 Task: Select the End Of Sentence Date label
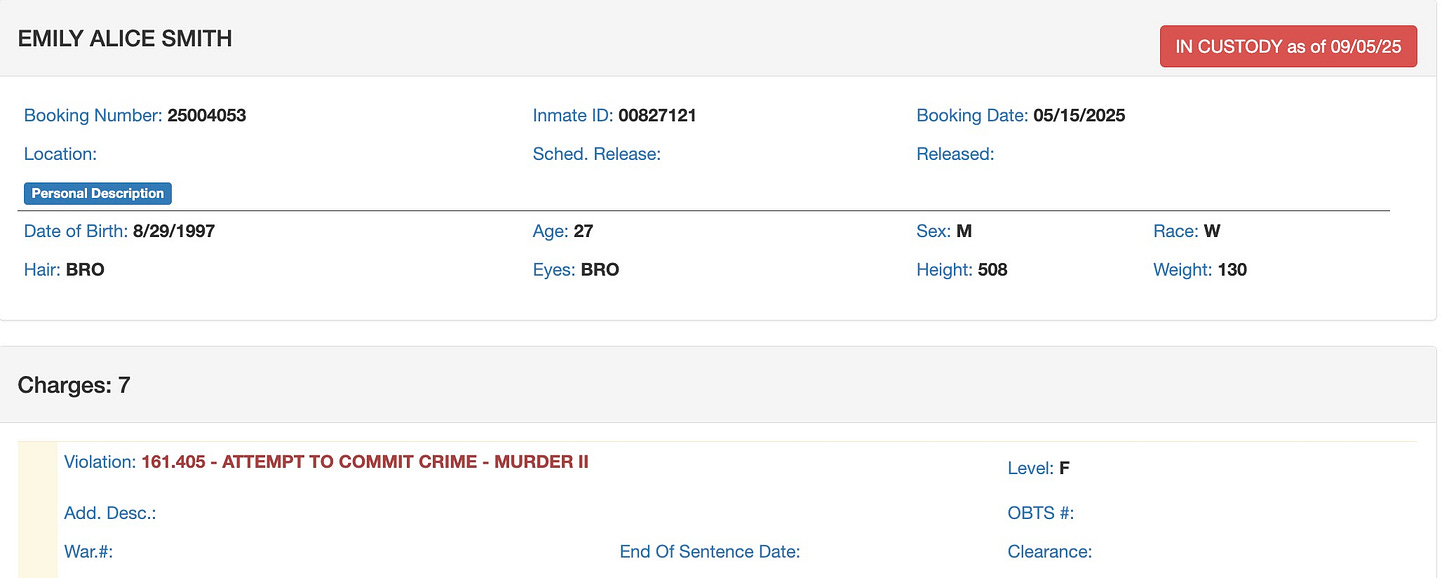[710, 551]
